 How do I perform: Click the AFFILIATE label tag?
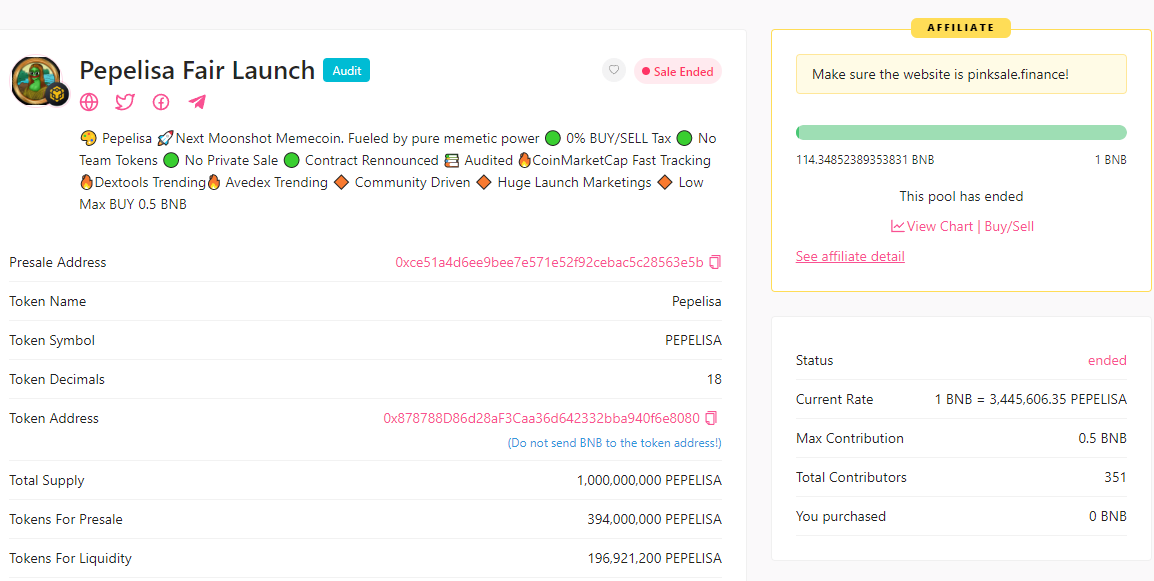pos(961,28)
